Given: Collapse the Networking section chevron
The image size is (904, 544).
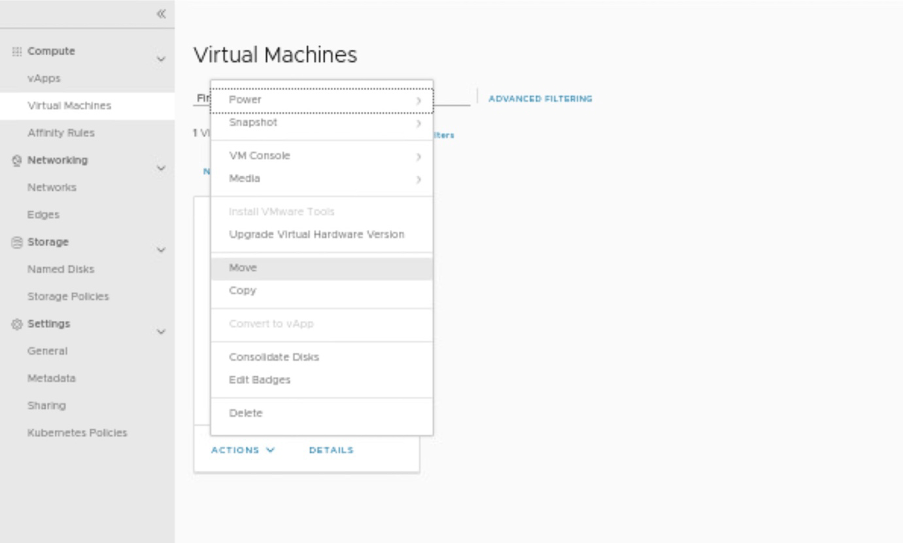Looking at the screenshot, I should point(161,168).
